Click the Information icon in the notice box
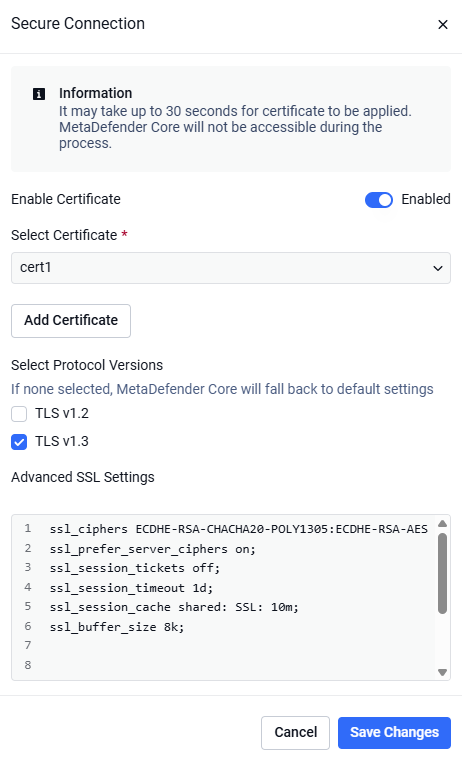 (x=39, y=94)
